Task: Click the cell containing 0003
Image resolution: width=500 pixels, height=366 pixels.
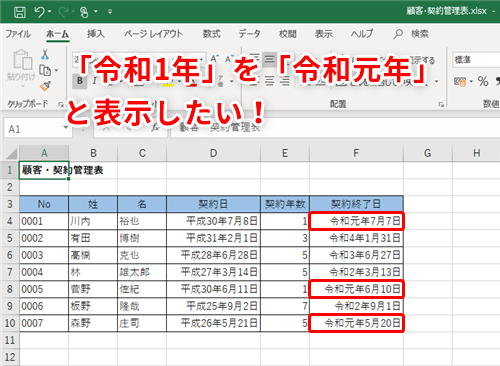Action: click(x=44, y=255)
